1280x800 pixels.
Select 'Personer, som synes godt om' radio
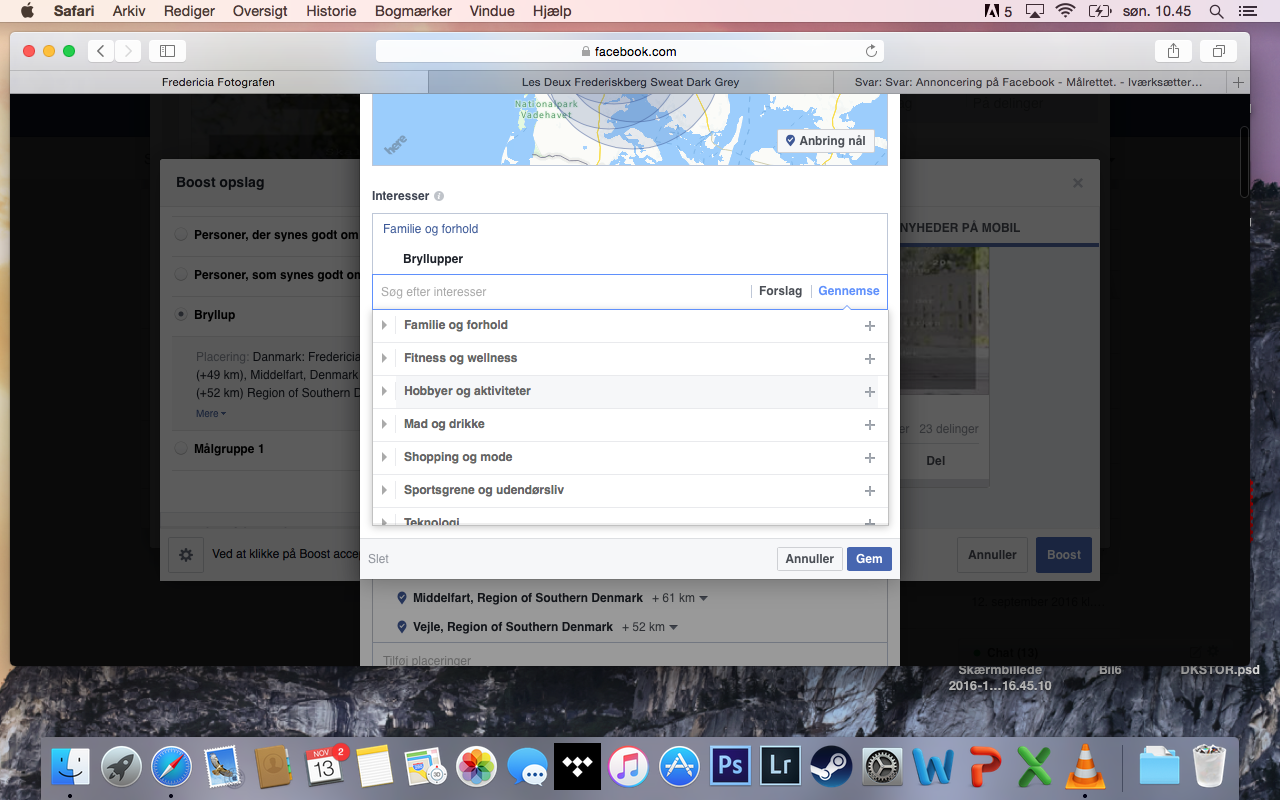(x=181, y=274)
